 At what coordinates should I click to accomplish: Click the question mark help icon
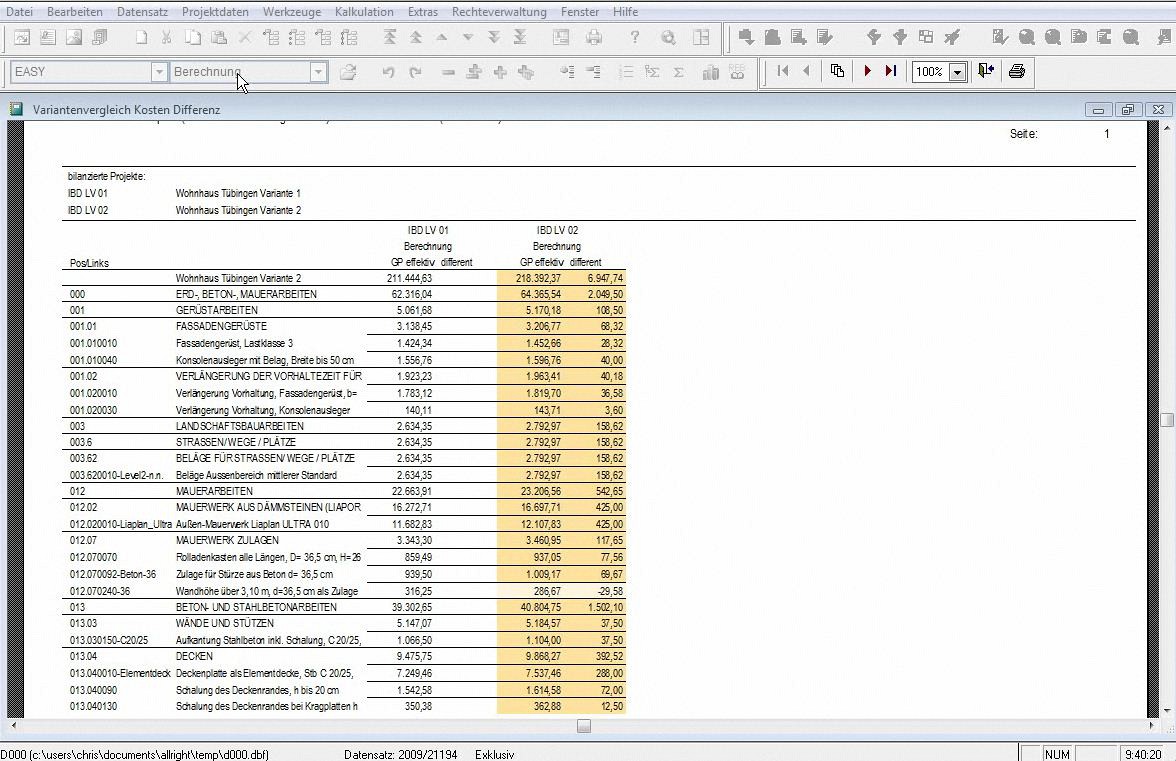[634, 38]
